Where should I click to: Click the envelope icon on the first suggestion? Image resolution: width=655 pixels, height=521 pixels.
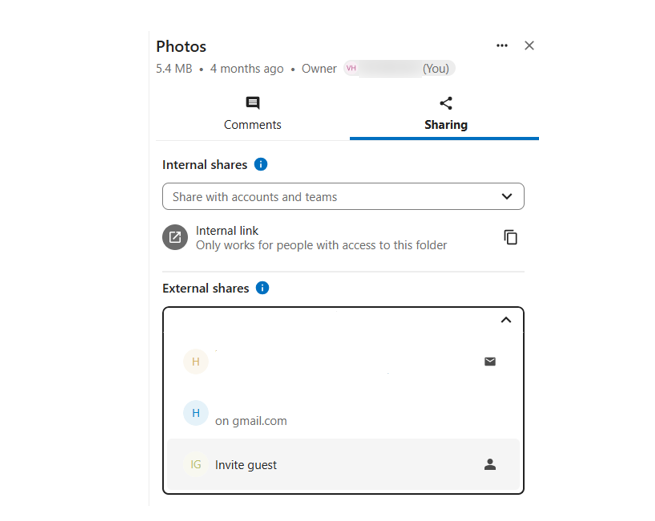490,362
